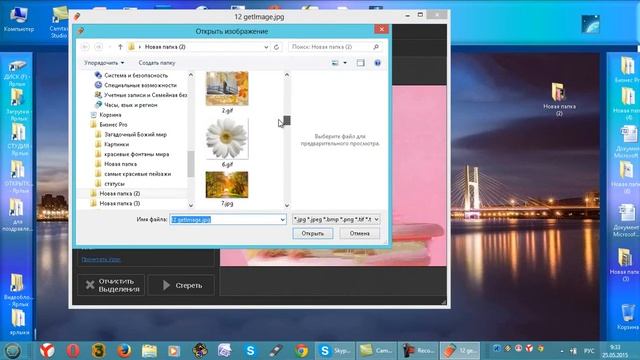Open the Загадочный Божий мир folder
The image size is (640, 360).
point(136,134)
